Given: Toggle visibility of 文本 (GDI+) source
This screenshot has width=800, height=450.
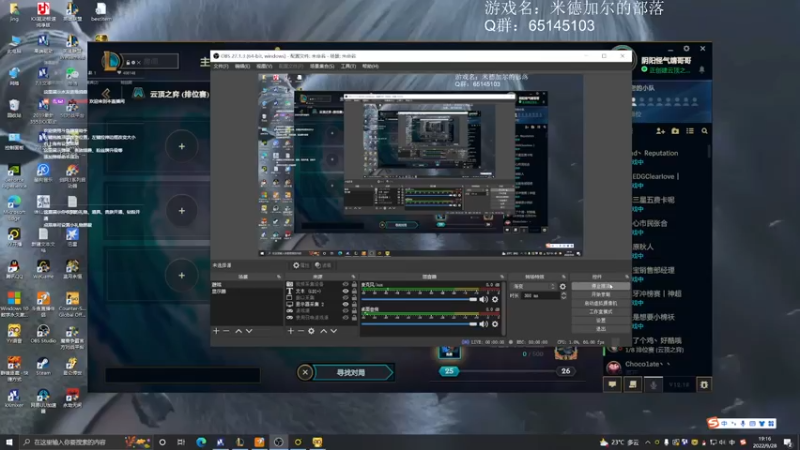Looking at the screenshot, I should (x=345, y=291).
